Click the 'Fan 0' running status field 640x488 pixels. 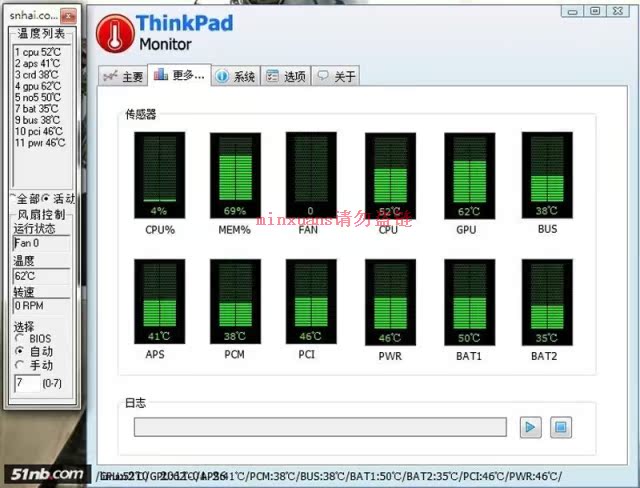[x=42, y=243]
